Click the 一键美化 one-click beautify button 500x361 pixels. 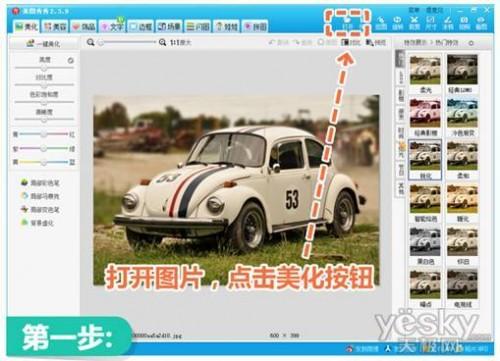click(44, 43)
